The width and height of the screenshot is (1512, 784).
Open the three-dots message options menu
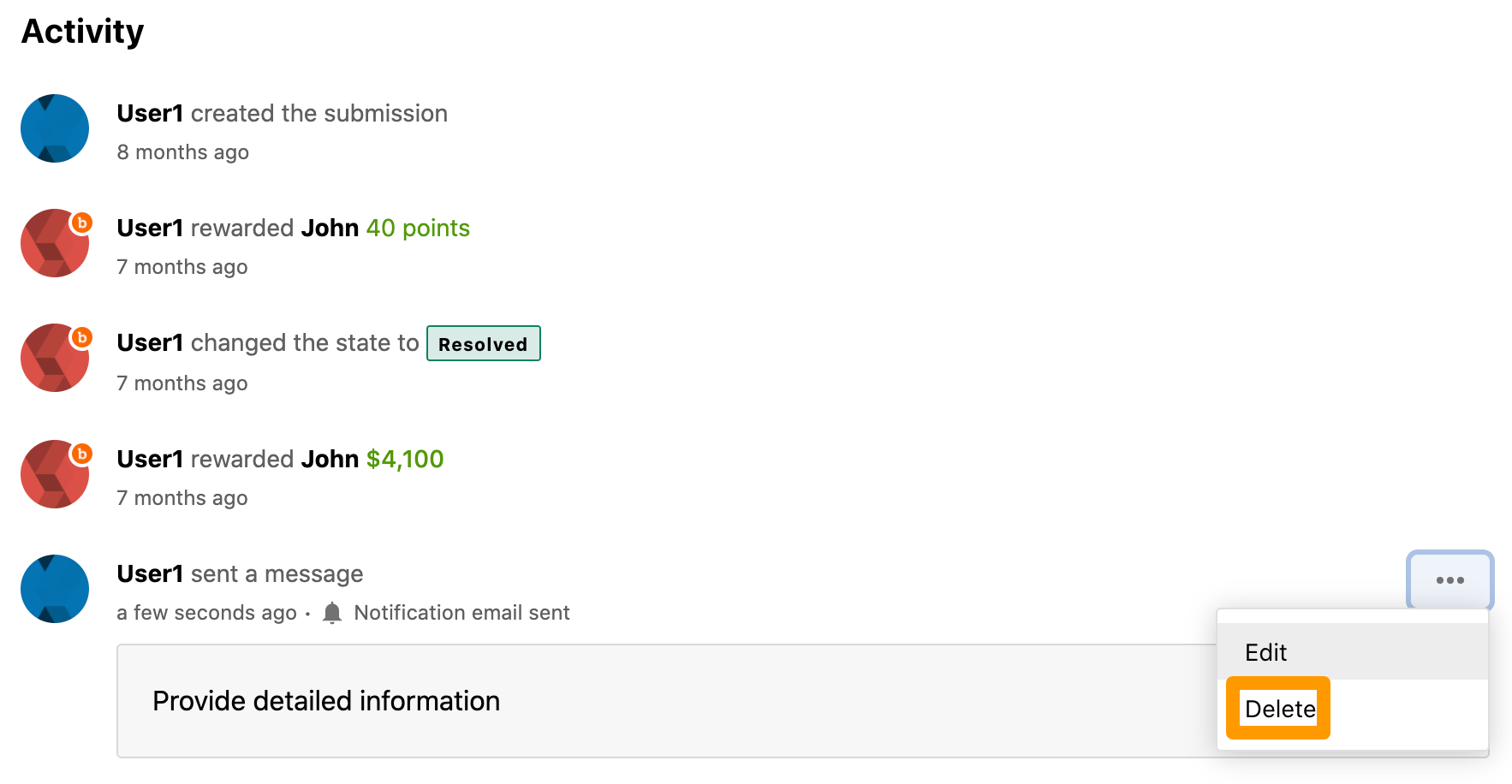pyautogui.click(x=1449, y=580)
